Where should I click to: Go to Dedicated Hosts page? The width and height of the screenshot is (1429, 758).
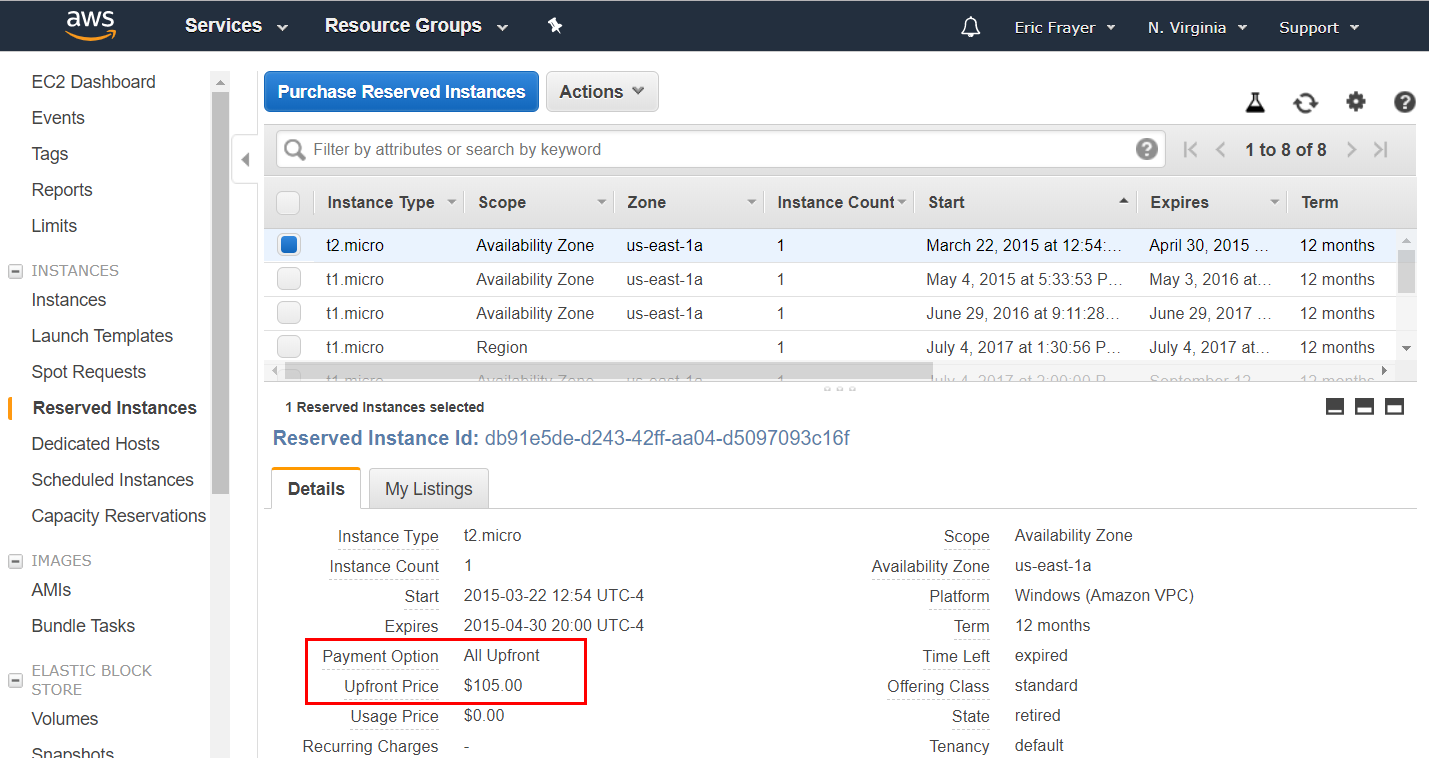coord(96,444)
